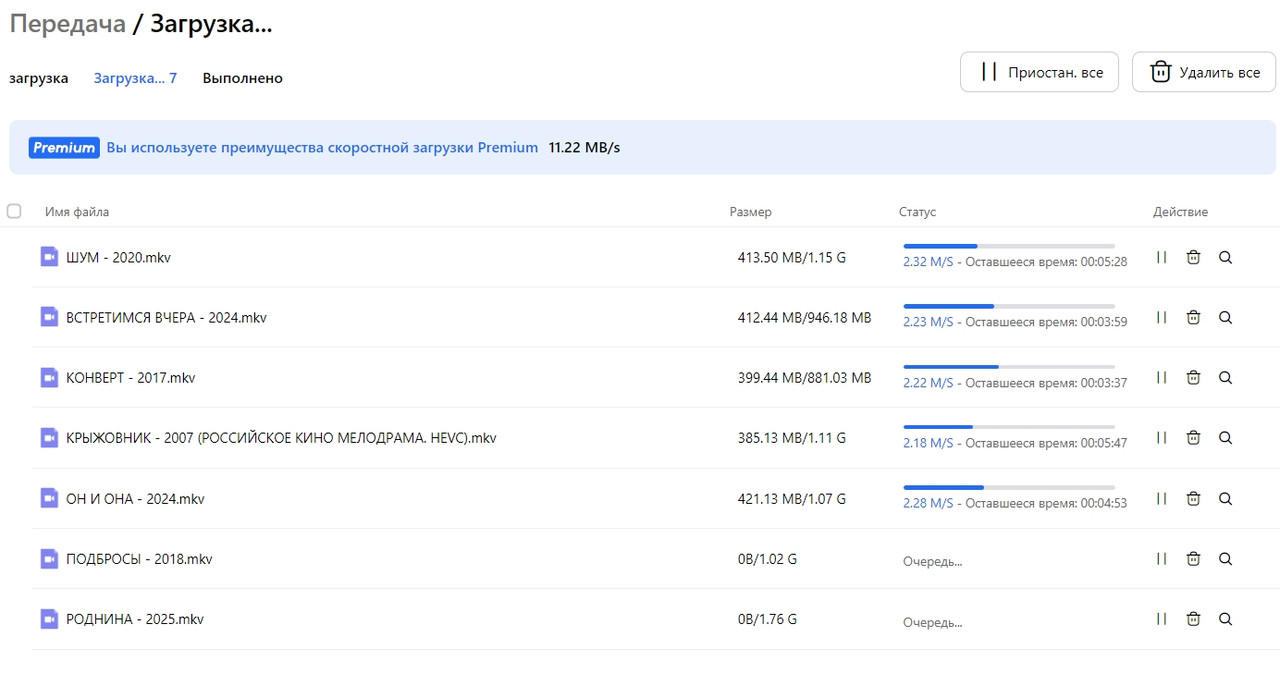Click Размер column header
Screen dimensions: 1280x683
point(750,212)
